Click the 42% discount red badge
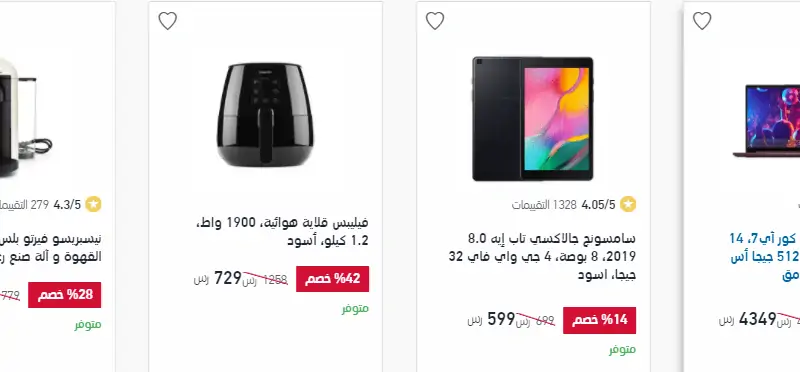Screen dimensions: 800x372 pyautogui.click(x=333, y=279)
